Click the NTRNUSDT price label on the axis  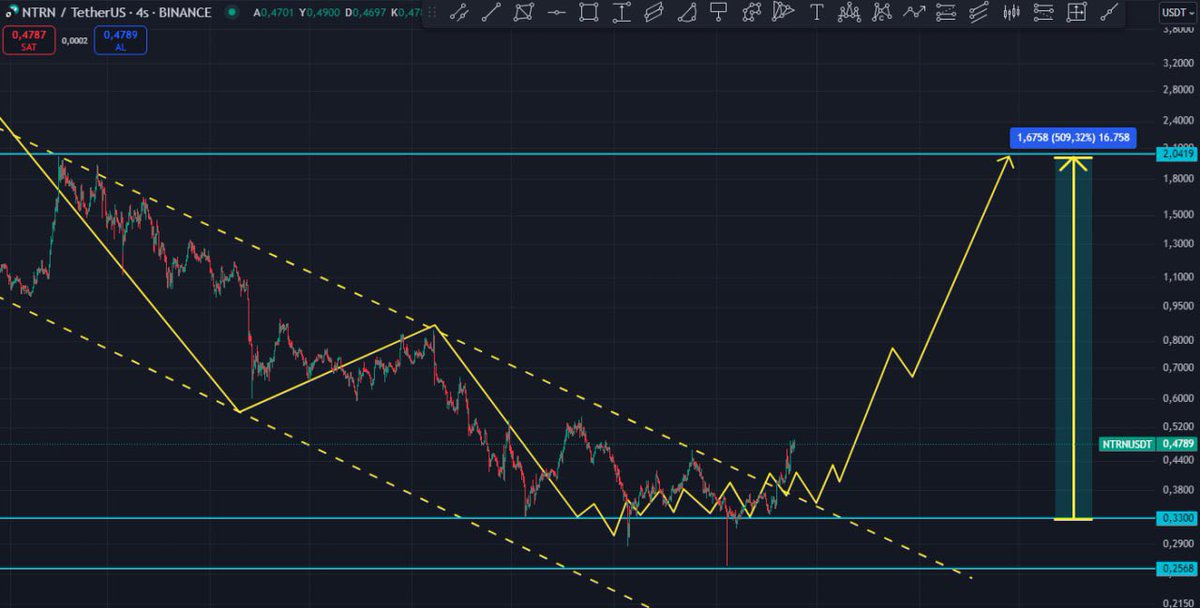(1127, 443)
